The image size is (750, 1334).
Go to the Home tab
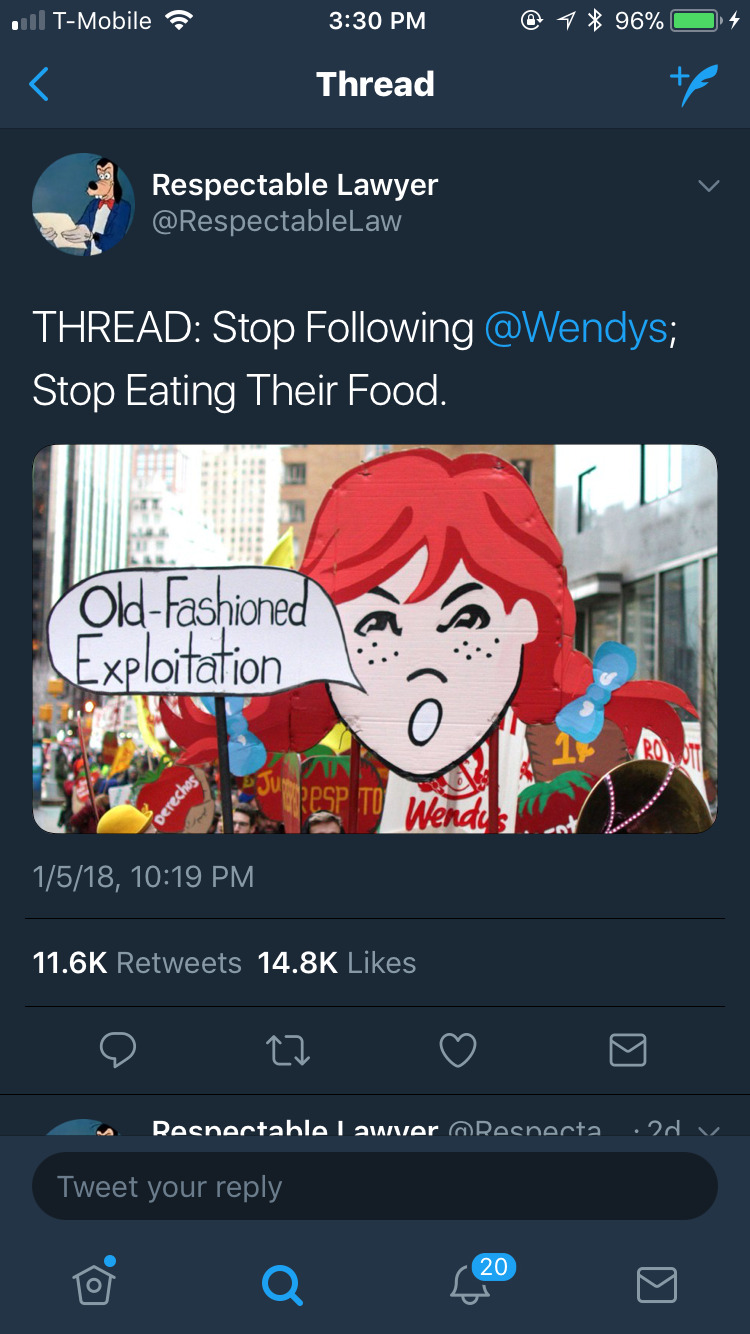coord(94,1283)
